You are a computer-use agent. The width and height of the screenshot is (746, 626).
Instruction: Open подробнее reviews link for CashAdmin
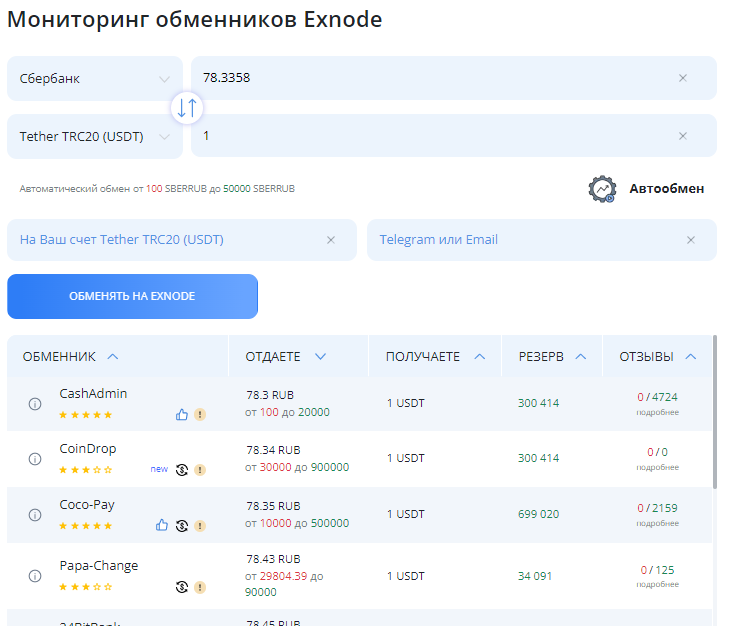tap(658, 412)
